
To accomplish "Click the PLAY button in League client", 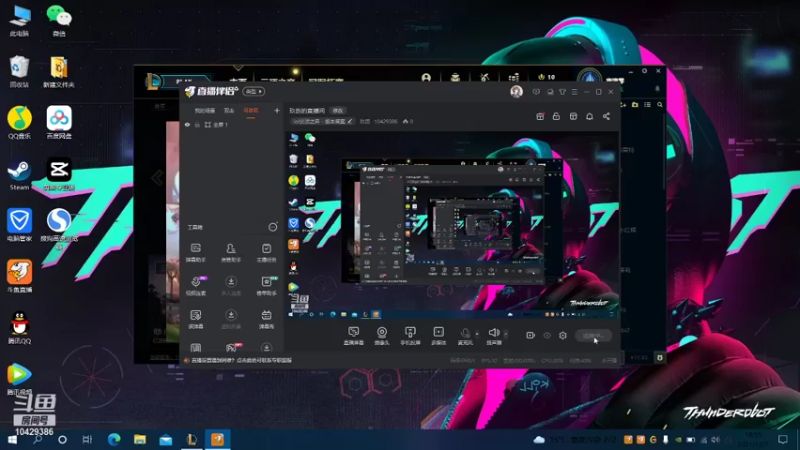I will pos(185,81).
